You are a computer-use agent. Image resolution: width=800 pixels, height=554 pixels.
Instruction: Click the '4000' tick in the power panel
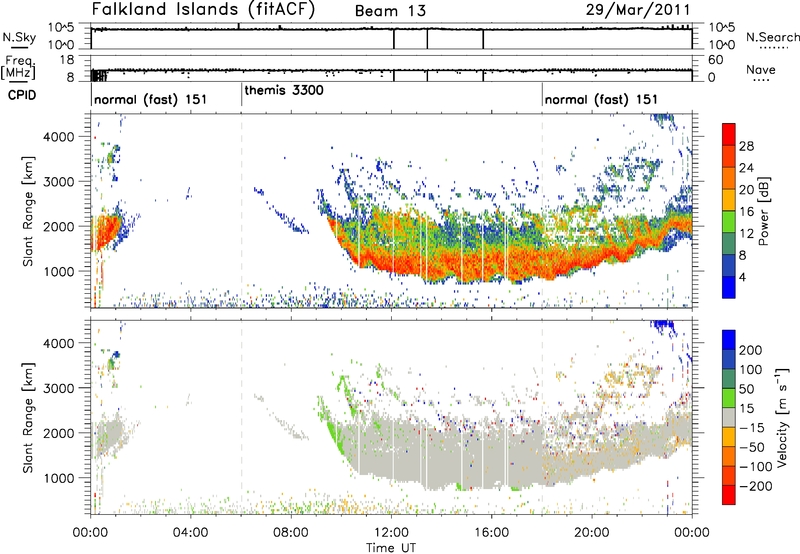coord(59,137)
